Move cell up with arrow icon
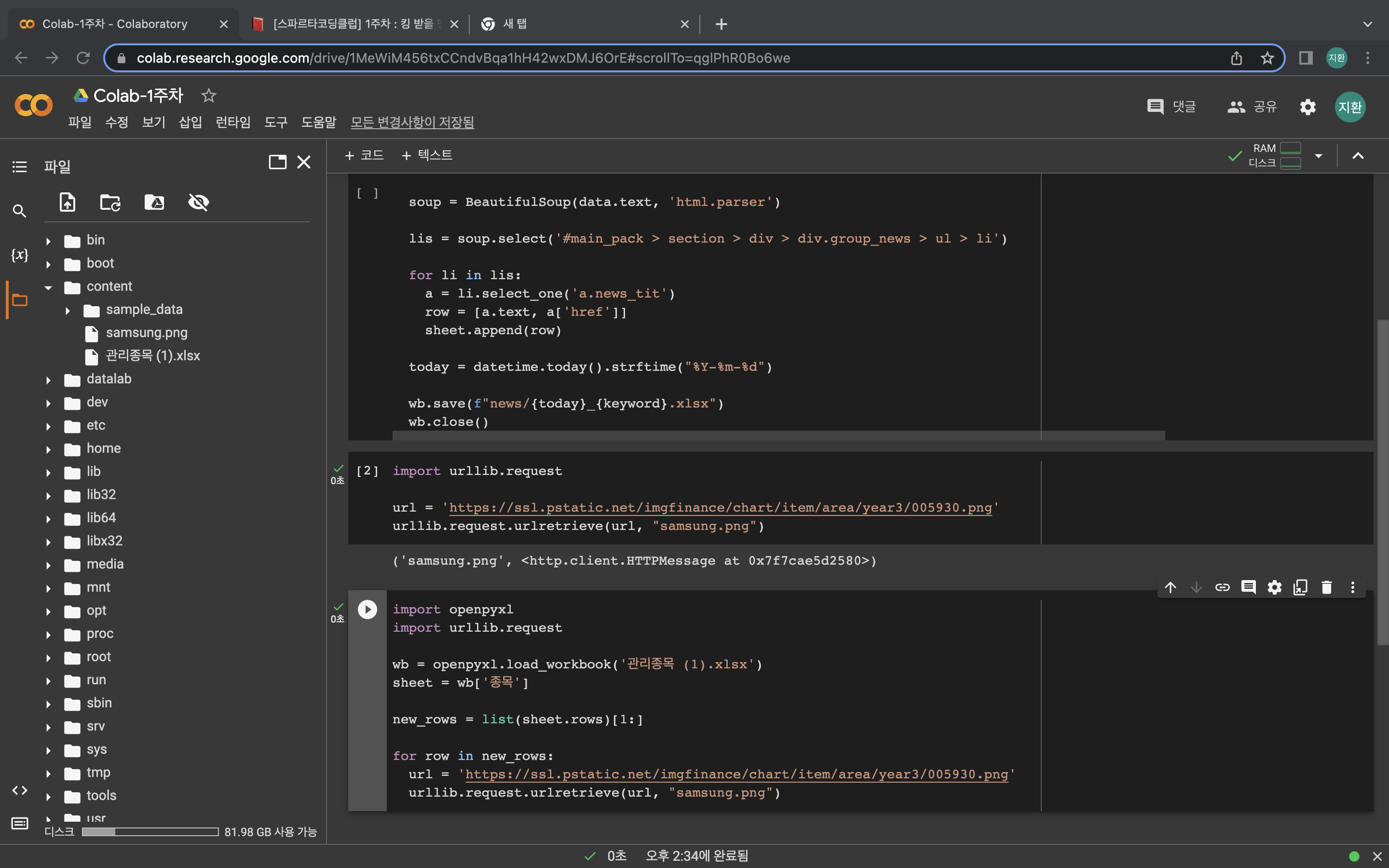The height and width of the screenshot is (868, 1389). [1171, 587]
